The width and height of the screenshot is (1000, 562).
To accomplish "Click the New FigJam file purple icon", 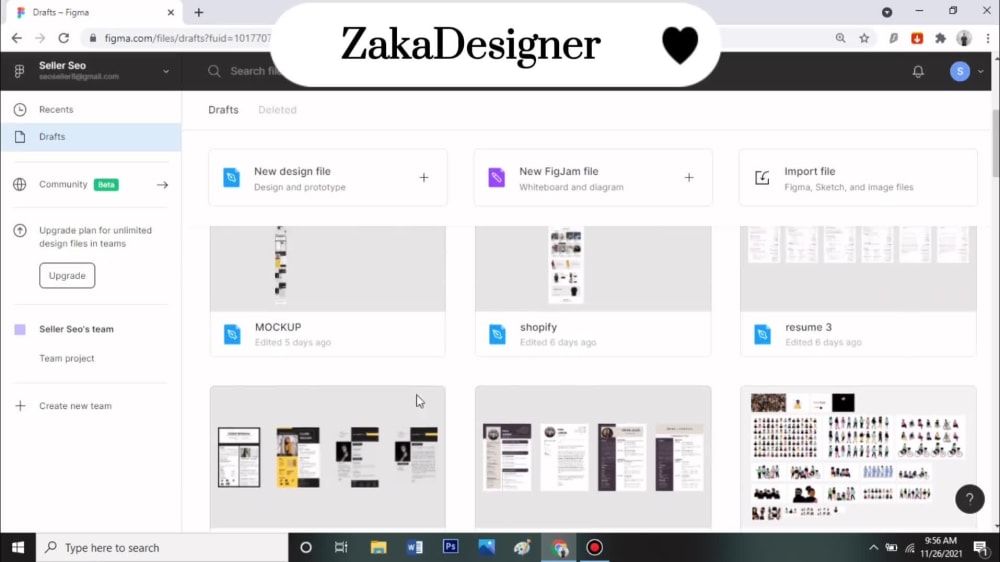I will (496, 177).
